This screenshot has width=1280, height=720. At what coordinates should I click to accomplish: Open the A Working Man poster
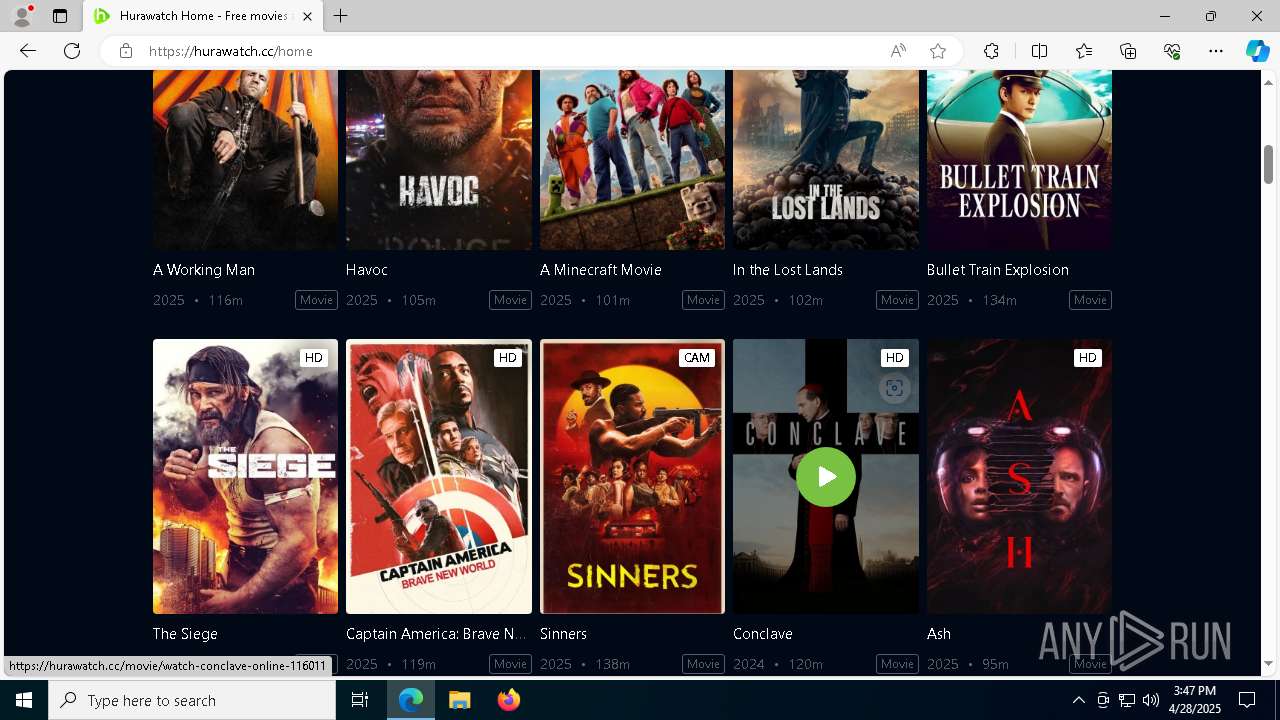pos(245,160)
